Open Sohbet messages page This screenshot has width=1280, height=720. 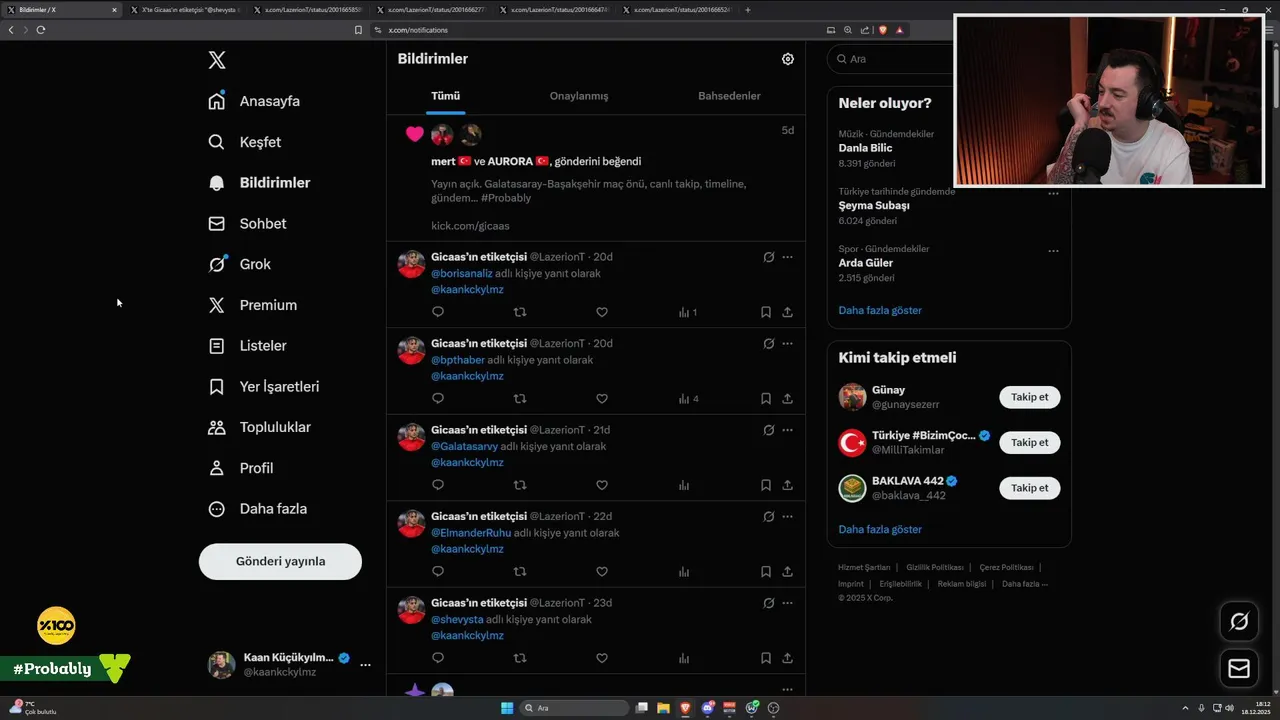coord(247,224)
